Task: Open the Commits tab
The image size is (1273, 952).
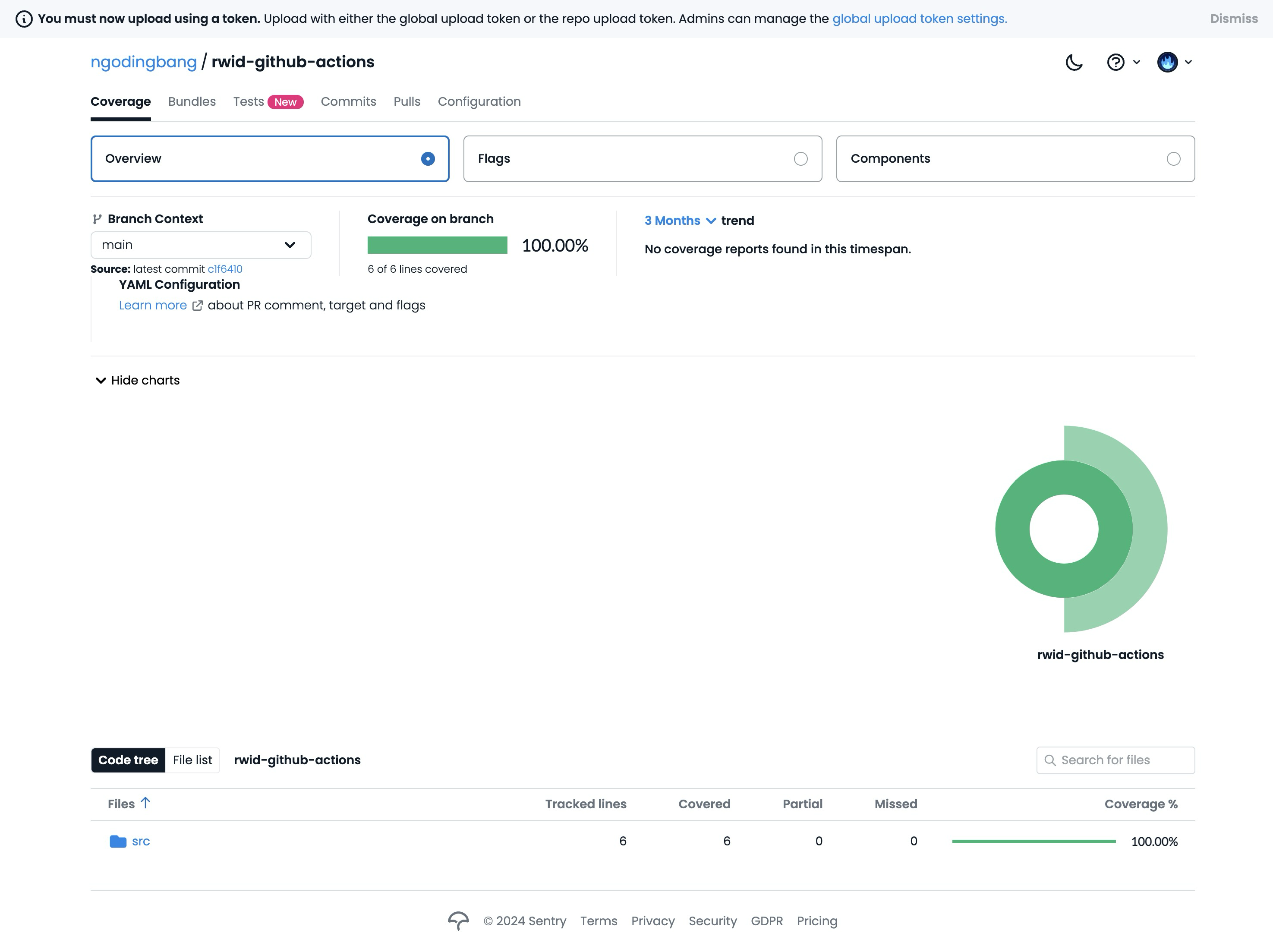Action: [349, 102]
